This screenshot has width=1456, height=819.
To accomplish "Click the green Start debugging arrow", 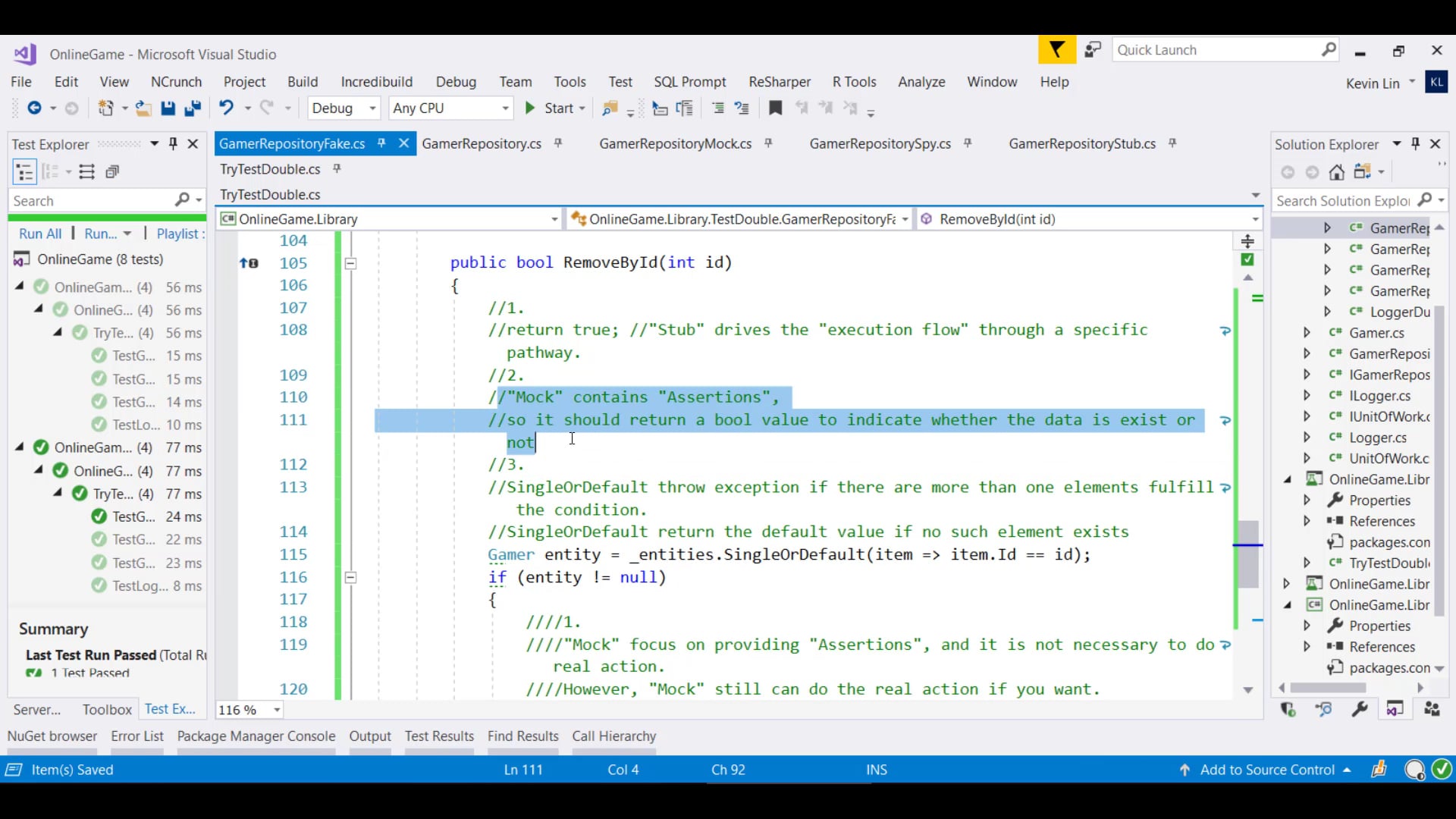I will [530, 108].
